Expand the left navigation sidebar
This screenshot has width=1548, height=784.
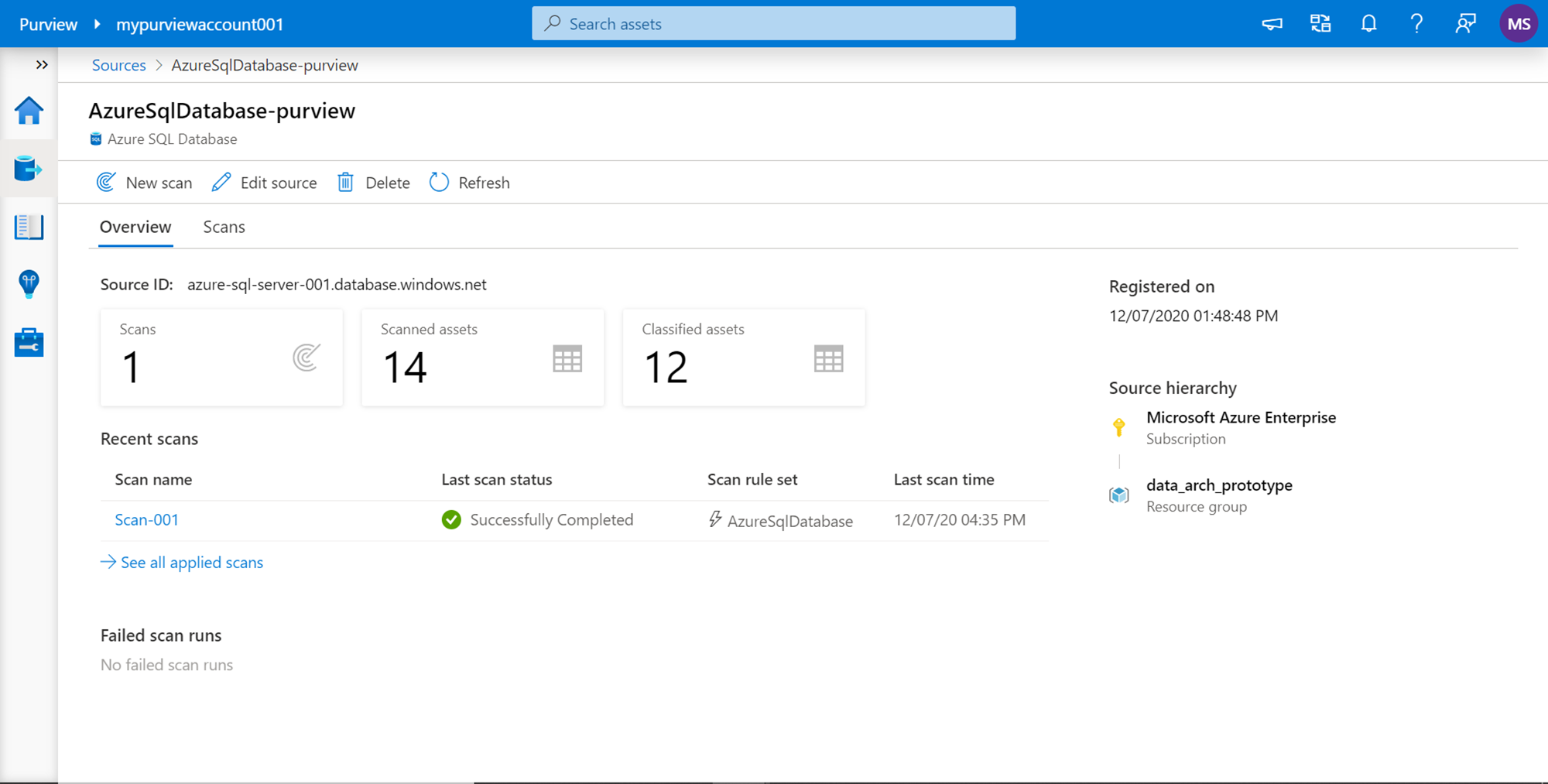tap(42, 65)
